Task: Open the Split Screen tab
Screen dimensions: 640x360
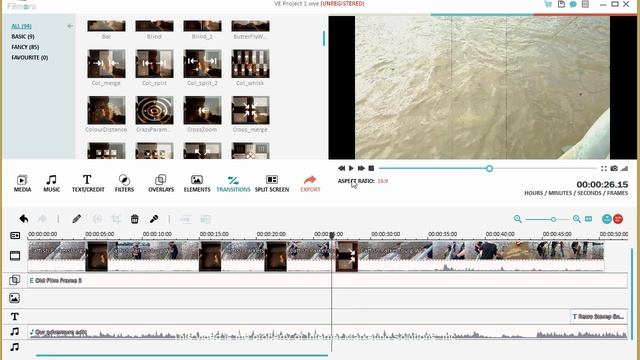Action: click(x=272, y=183)
